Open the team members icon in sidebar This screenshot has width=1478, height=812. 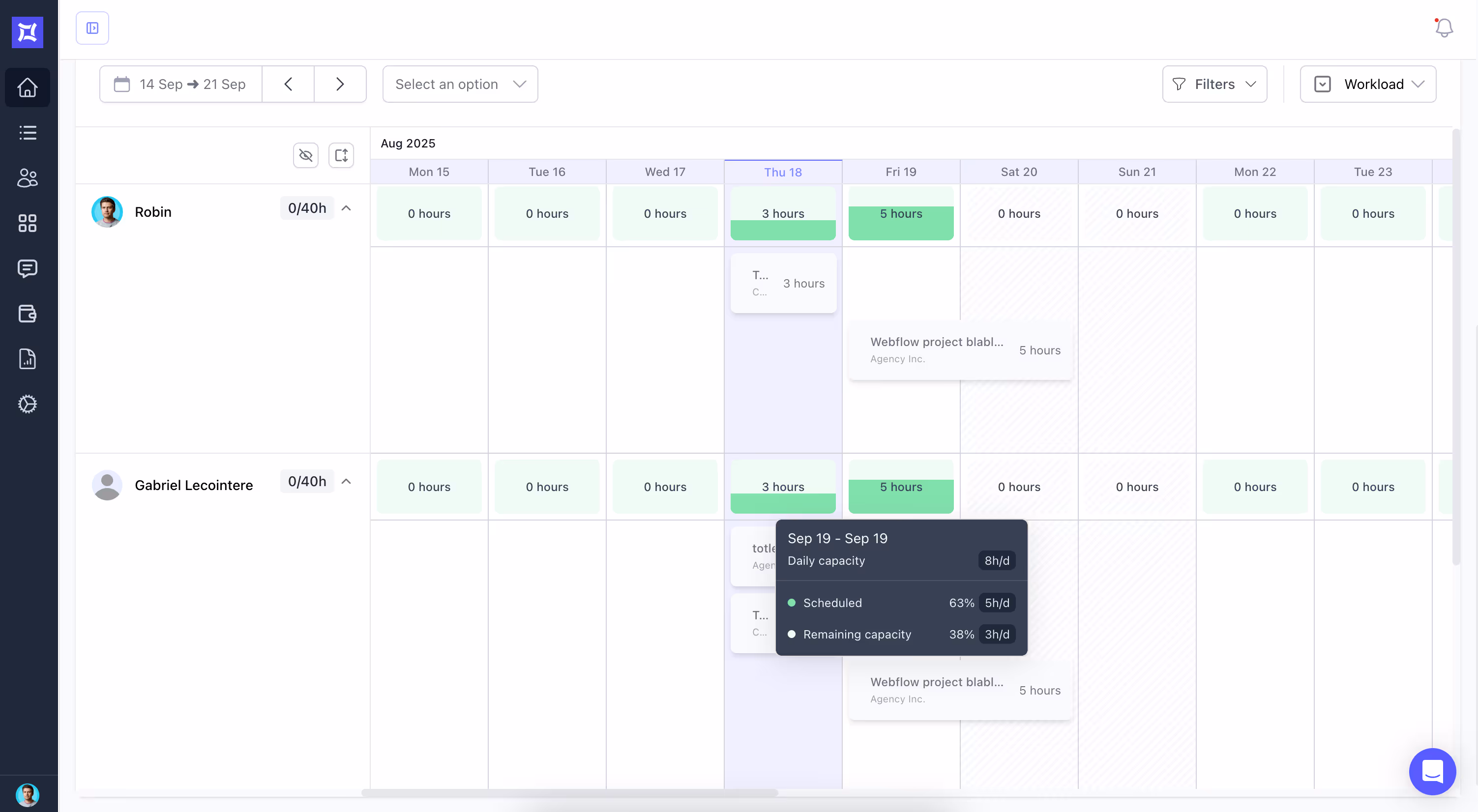click(x=27, y=178)
